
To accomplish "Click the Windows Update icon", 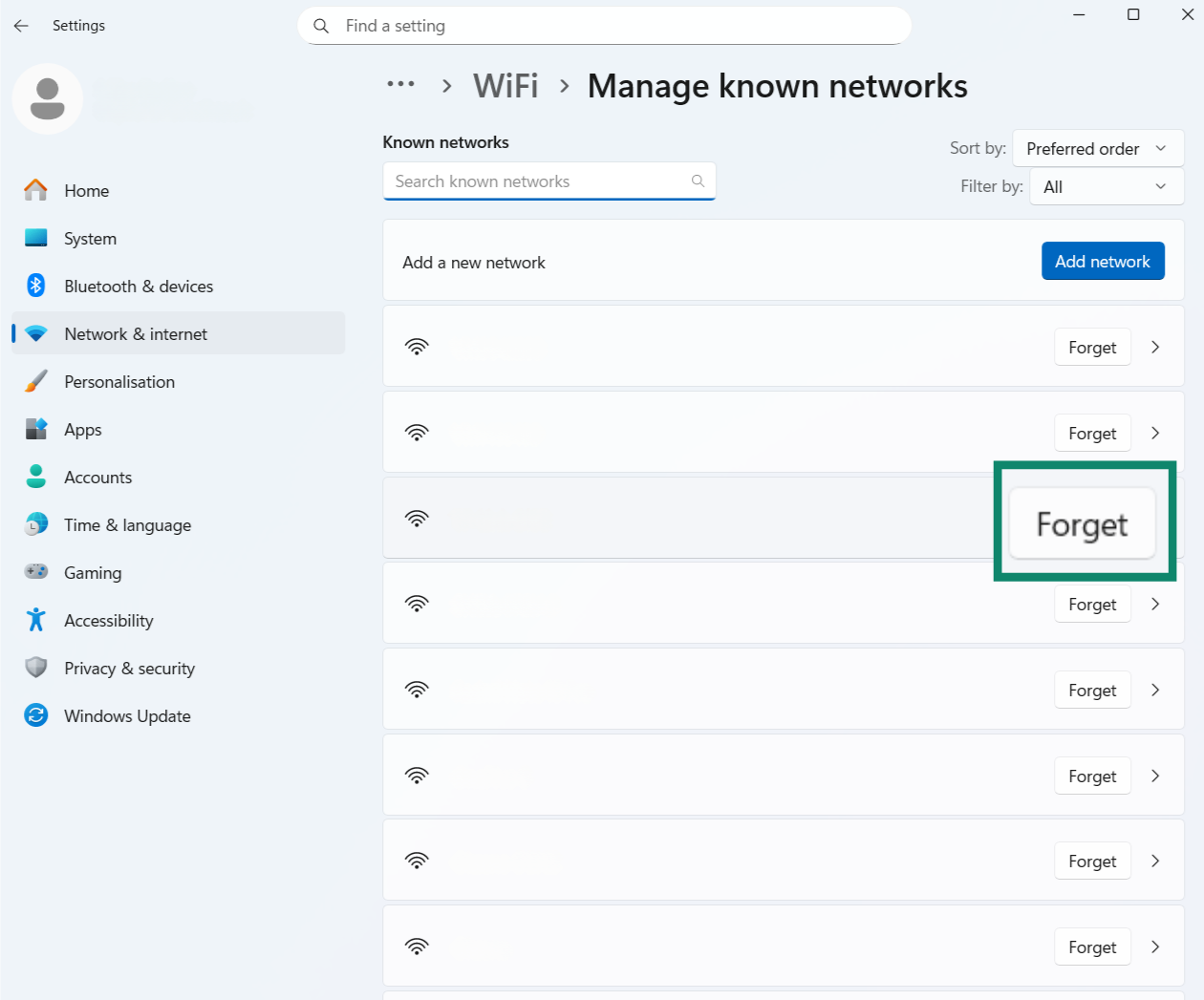I will [35, 715].
